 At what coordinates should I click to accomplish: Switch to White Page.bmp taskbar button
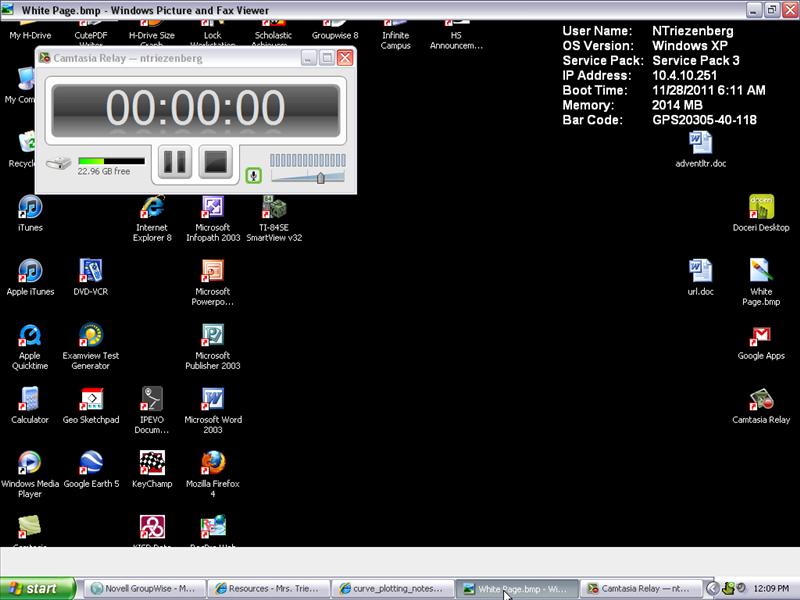517,588
